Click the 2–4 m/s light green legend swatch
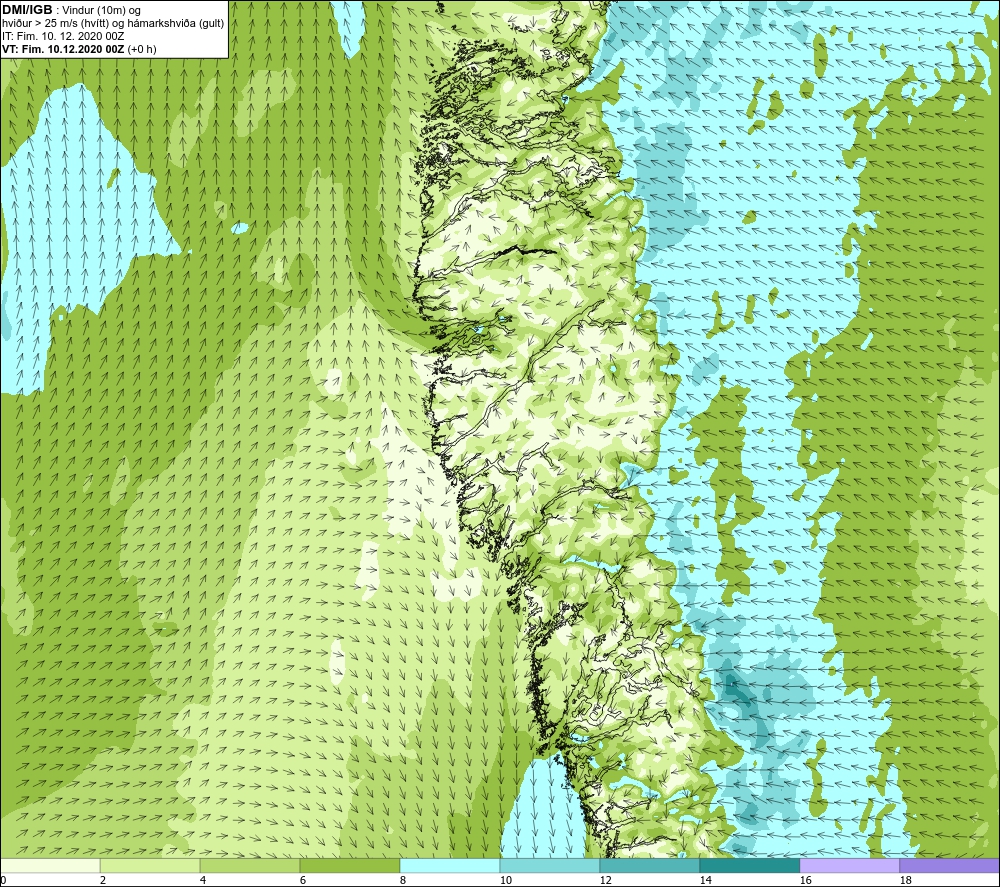Viewport: 1000px width, 887px height. pyautogui.click(x=150, y=866)
